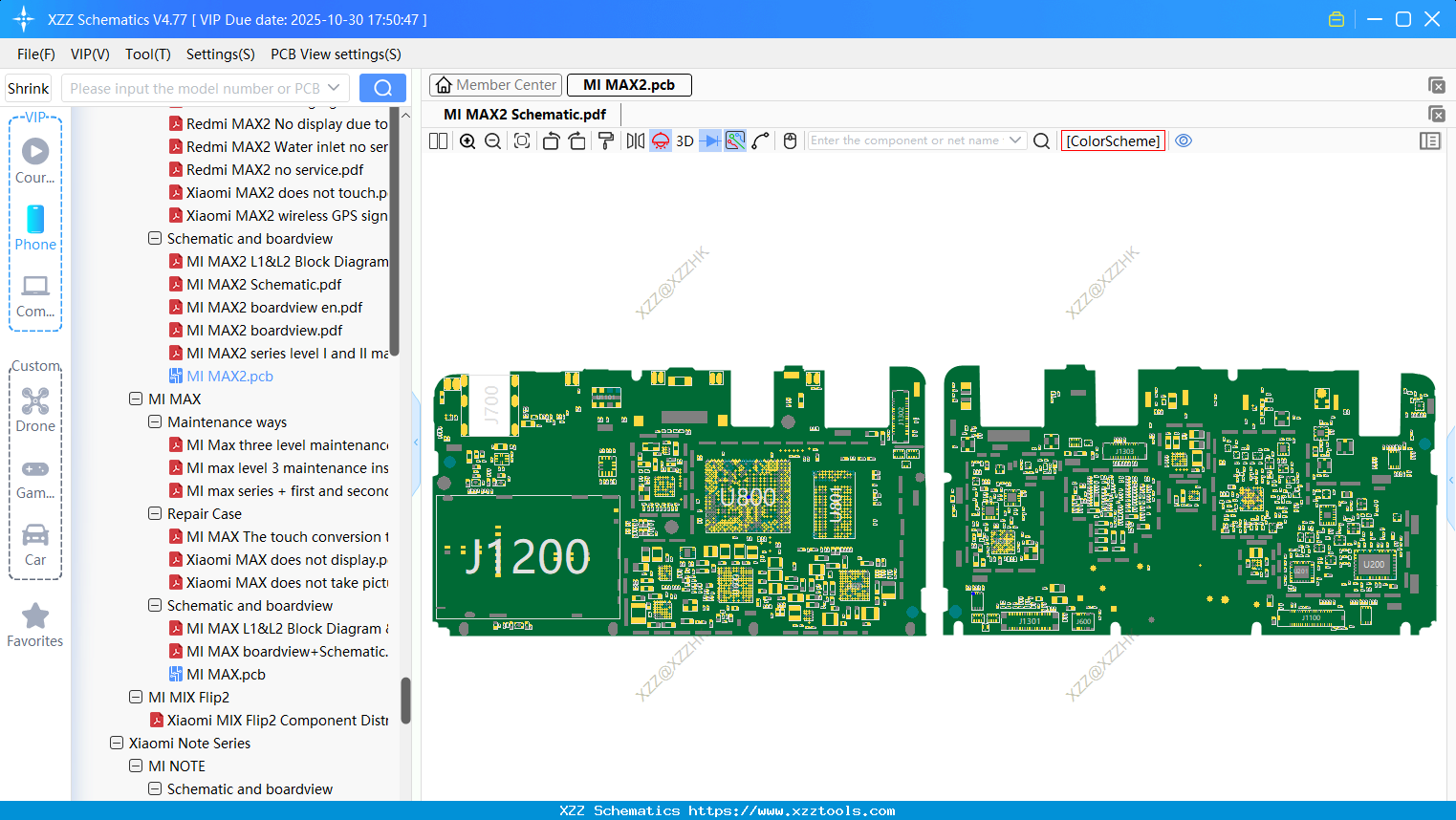Click the fit-to-screen icon
Screen dimensions: 1456x820
(522, 141)
